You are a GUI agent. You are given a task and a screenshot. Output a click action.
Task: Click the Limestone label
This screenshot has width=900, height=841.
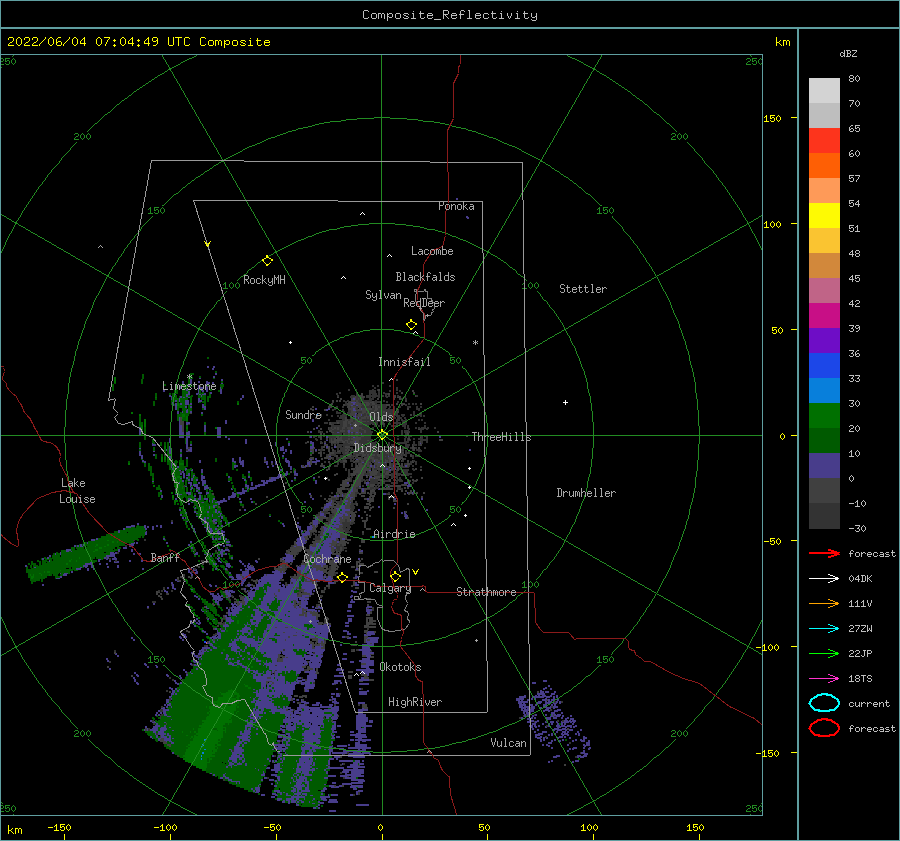click(189, 386)
